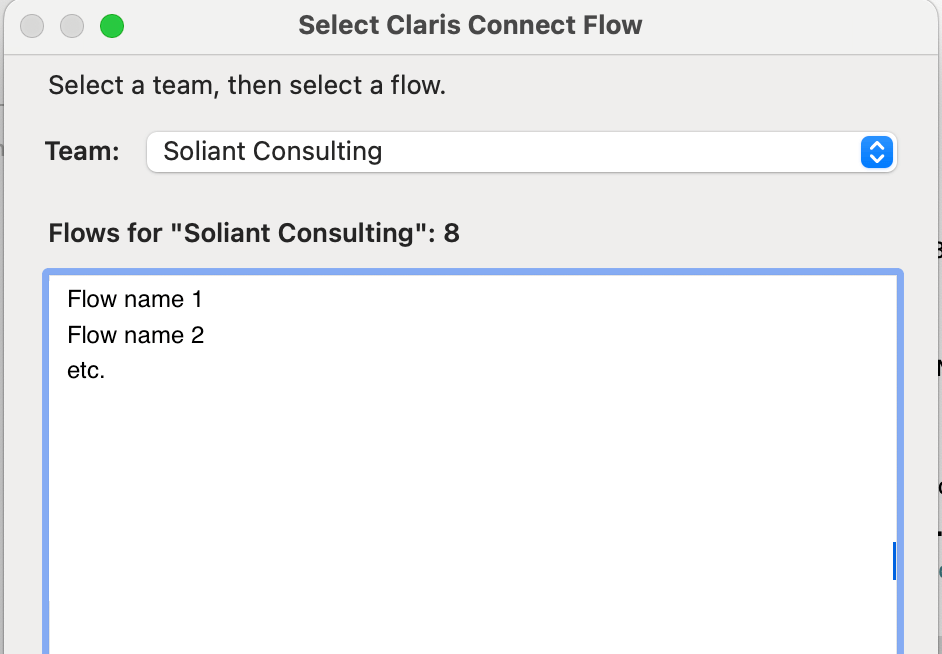942x654 pixels.
Task: Click the blue up-down arrows on Team popup
Action: pos(876,152)
